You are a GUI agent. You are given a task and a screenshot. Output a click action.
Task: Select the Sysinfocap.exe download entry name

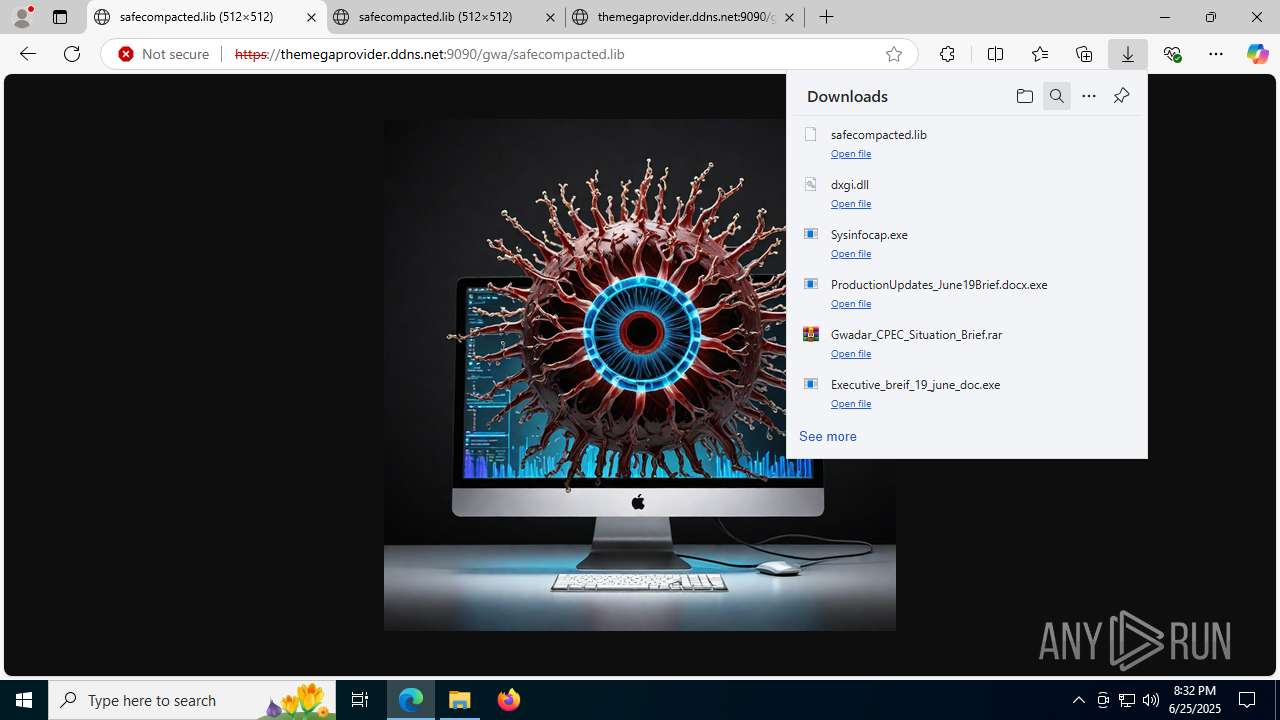870,234
